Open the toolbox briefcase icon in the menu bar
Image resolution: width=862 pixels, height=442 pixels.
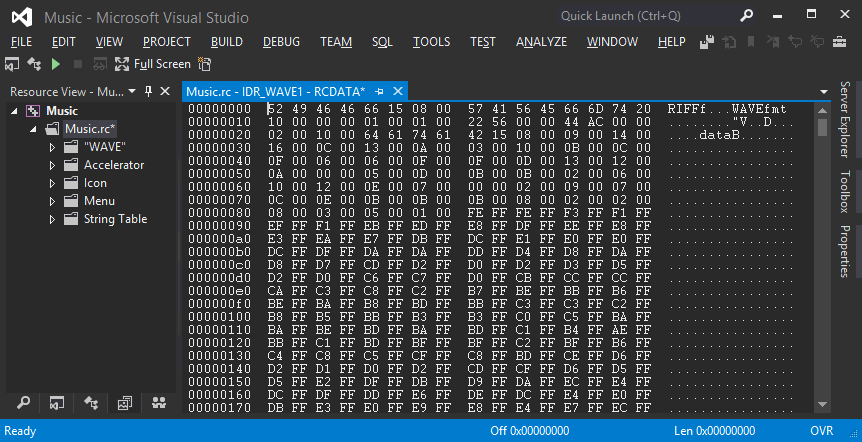pos(839,42)
